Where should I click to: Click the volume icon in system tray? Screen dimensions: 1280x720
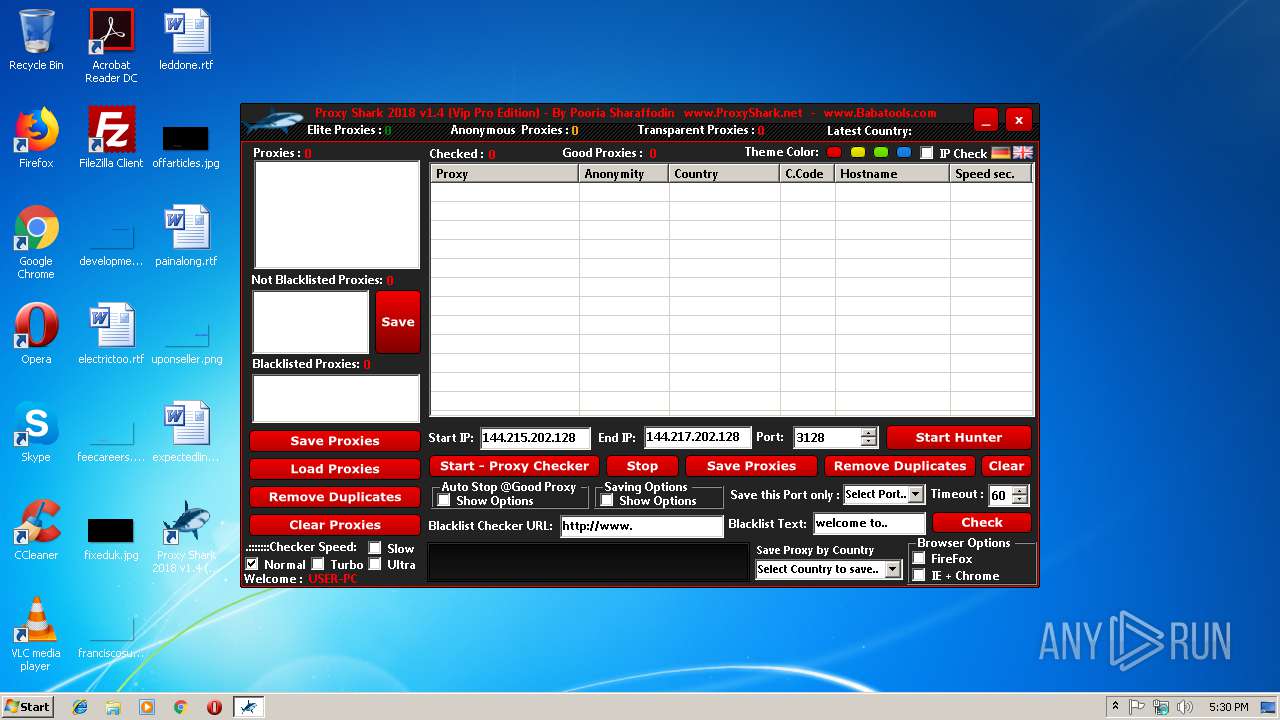[x=1185, y=707]
